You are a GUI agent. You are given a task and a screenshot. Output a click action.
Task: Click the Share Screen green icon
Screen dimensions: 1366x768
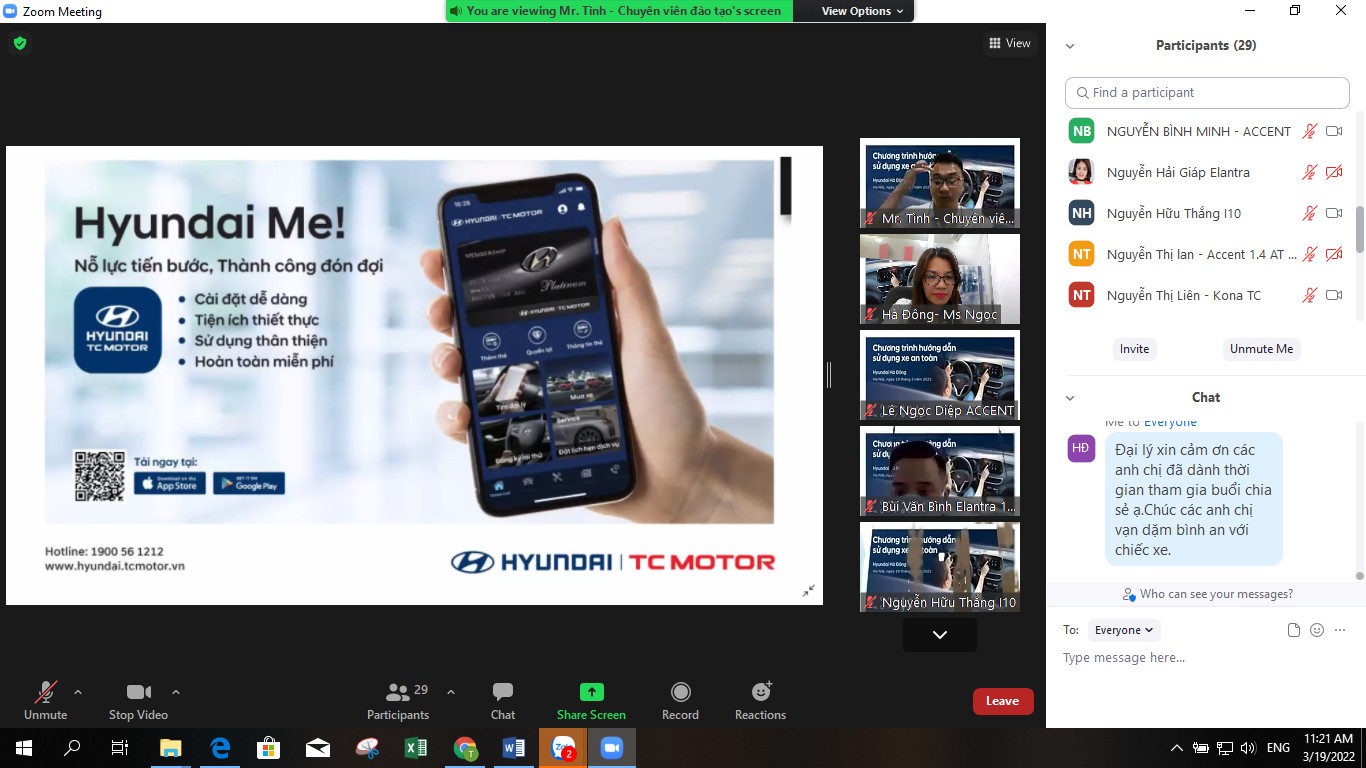click(592, 692)
